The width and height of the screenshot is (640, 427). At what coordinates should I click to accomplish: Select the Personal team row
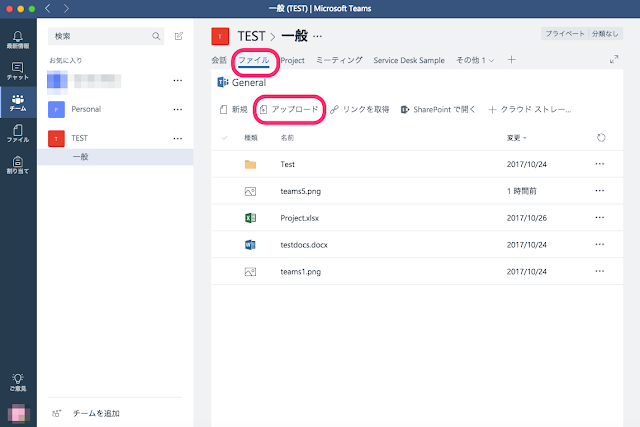coord(116,109)
